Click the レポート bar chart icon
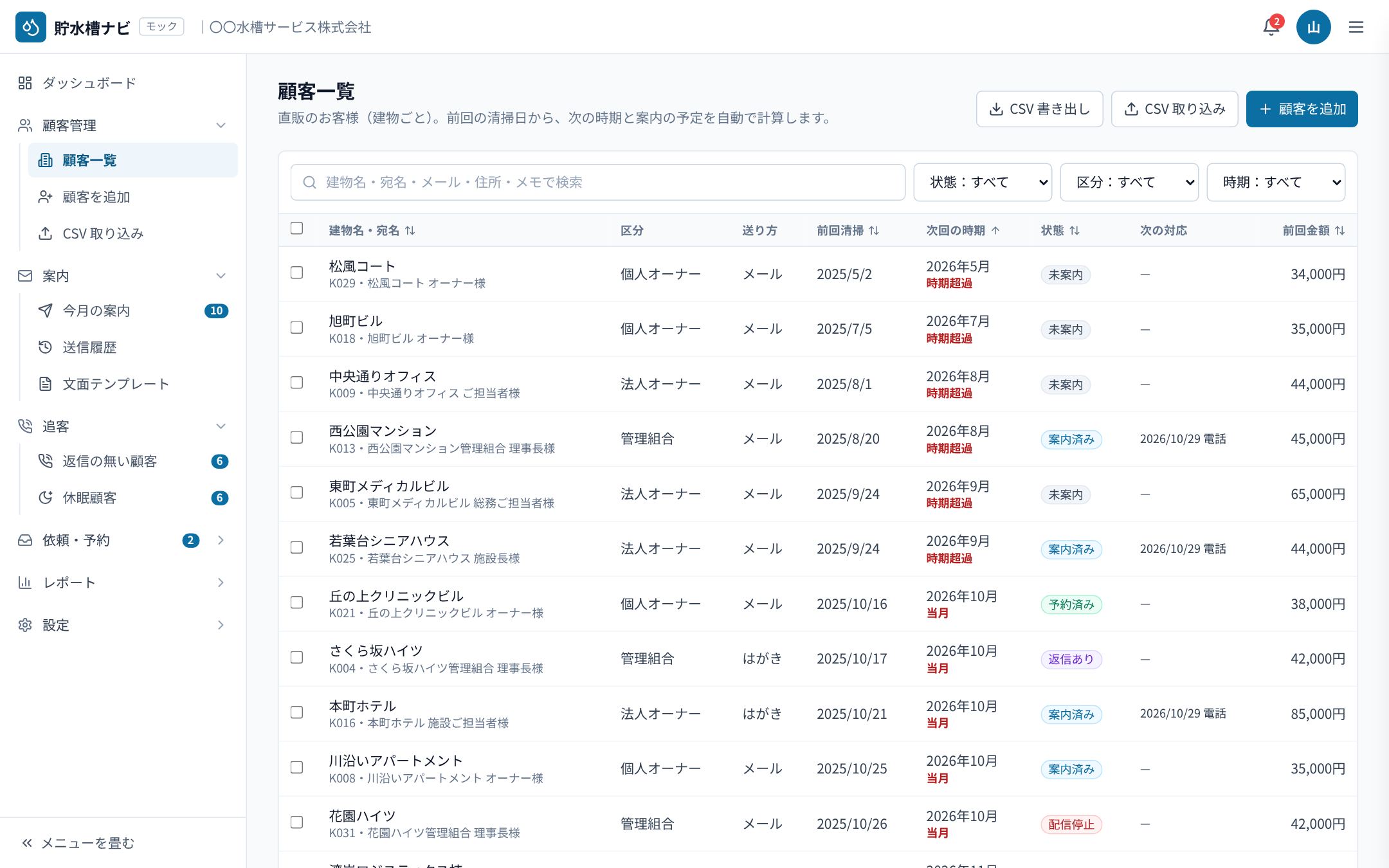Image resolution: width=1389 pixels, height=868 pixels. (x=25, y=583)
